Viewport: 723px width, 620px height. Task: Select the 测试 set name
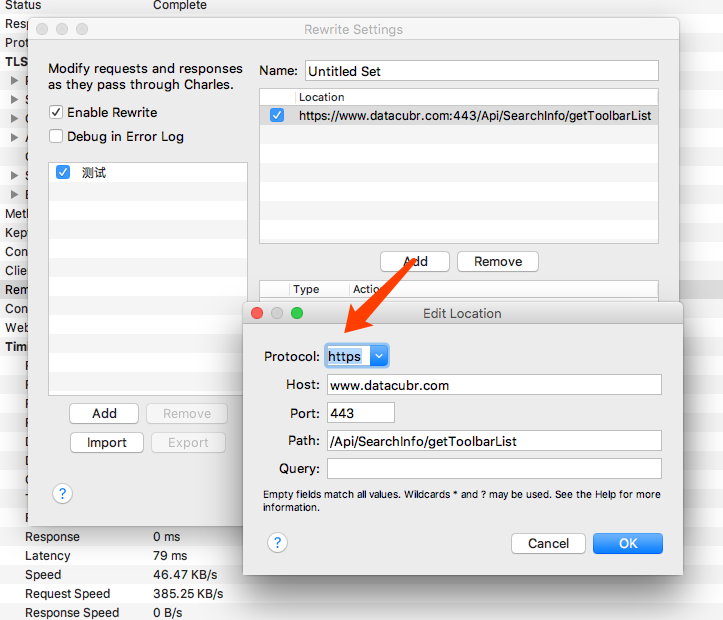tap(94, 172)
